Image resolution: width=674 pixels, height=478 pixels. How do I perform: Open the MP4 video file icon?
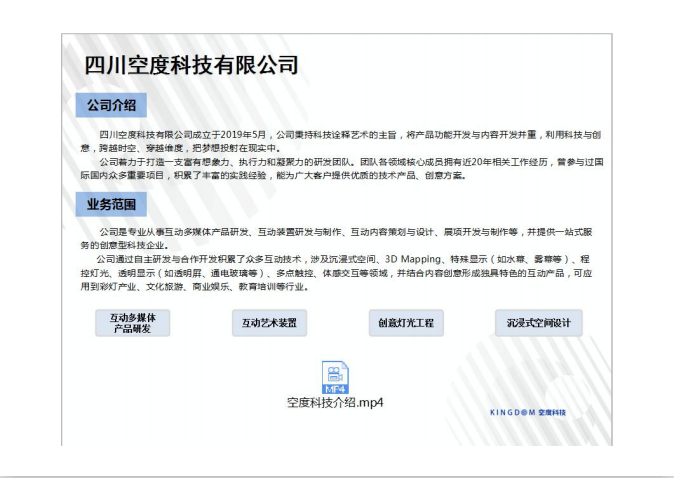[x=335, y=377]
